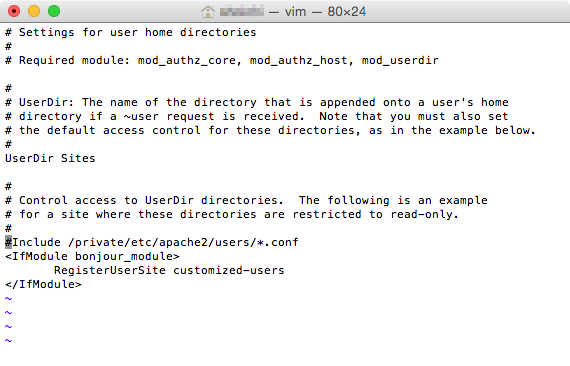Click the blurred username in title bar
Viewport: 570px width, 366px height.
click(x=242, y=11)
